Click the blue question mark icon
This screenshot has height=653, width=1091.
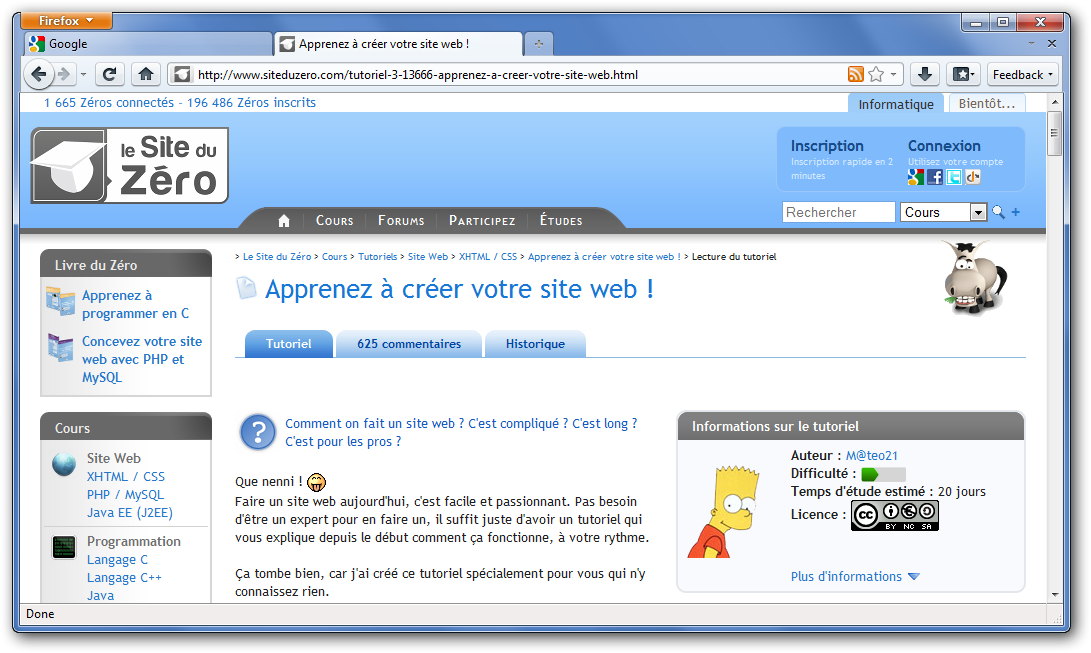click(x=258, y=432)
